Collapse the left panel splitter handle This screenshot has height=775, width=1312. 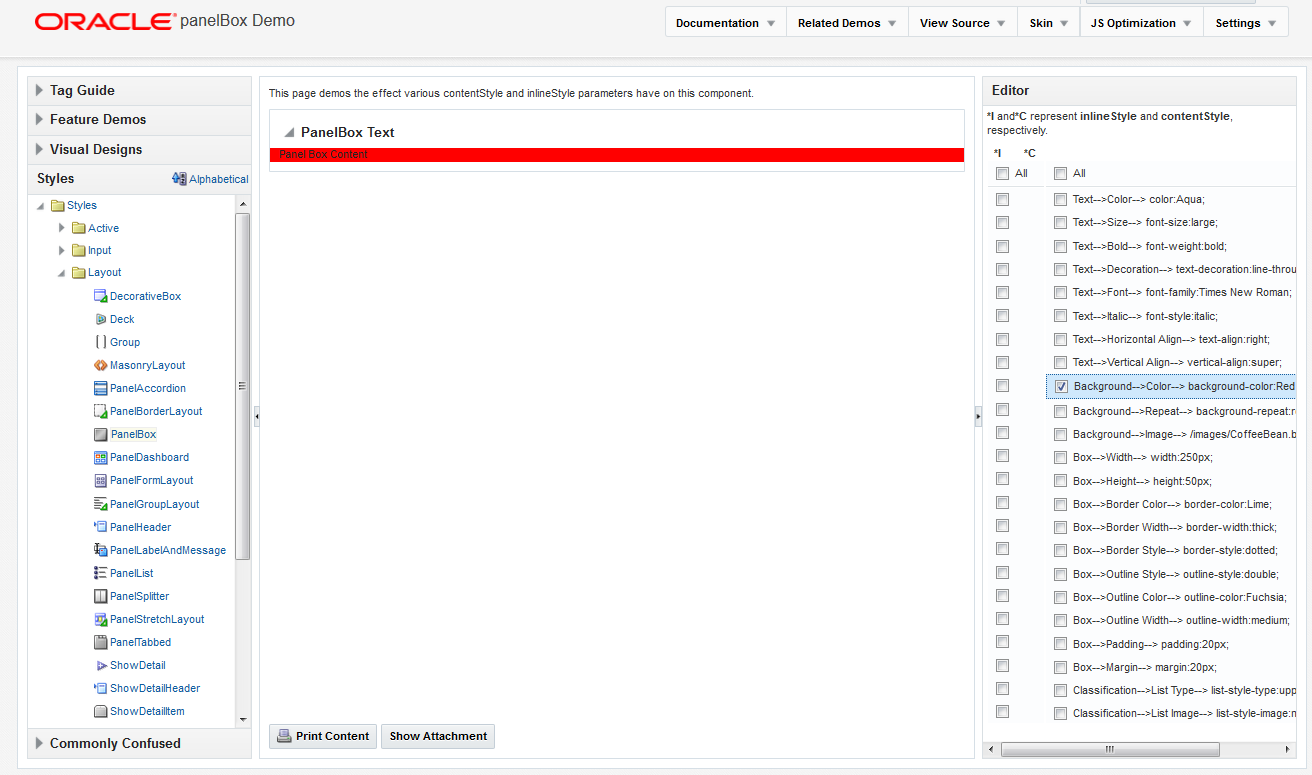coord(256,416)
